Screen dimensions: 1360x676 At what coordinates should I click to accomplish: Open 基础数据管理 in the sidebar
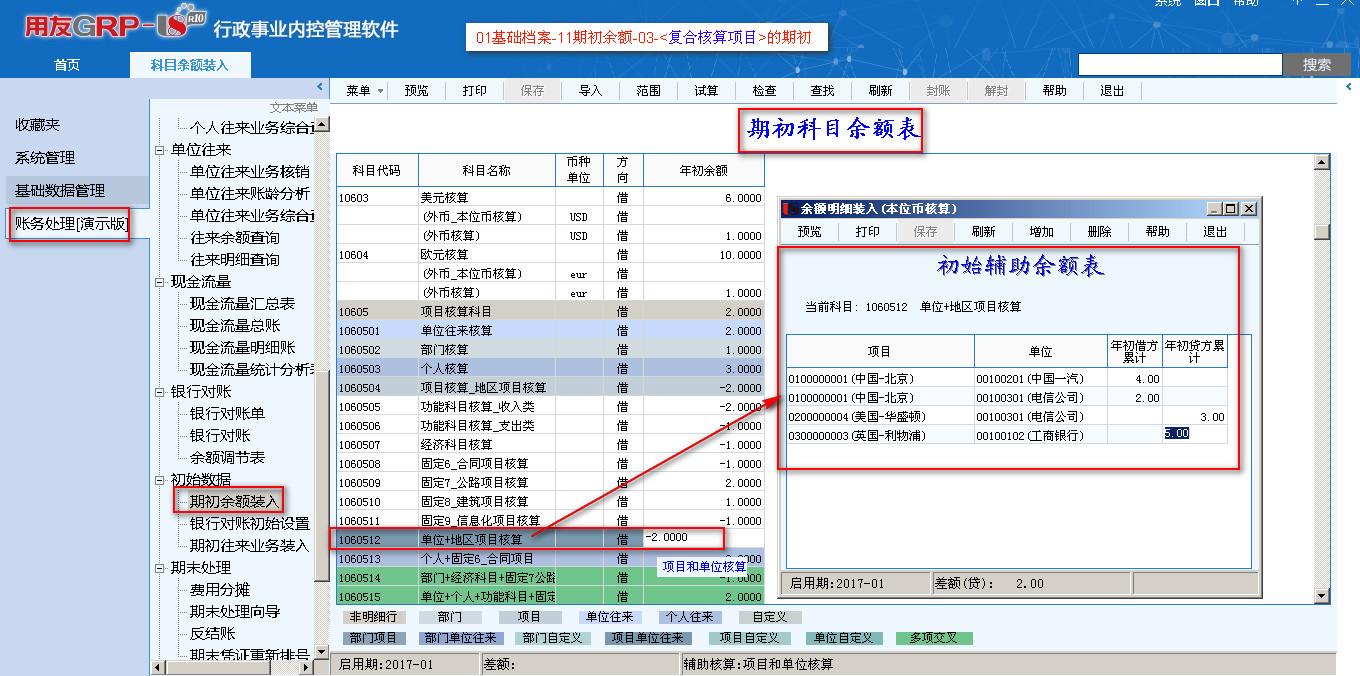[x=59, y=190]
